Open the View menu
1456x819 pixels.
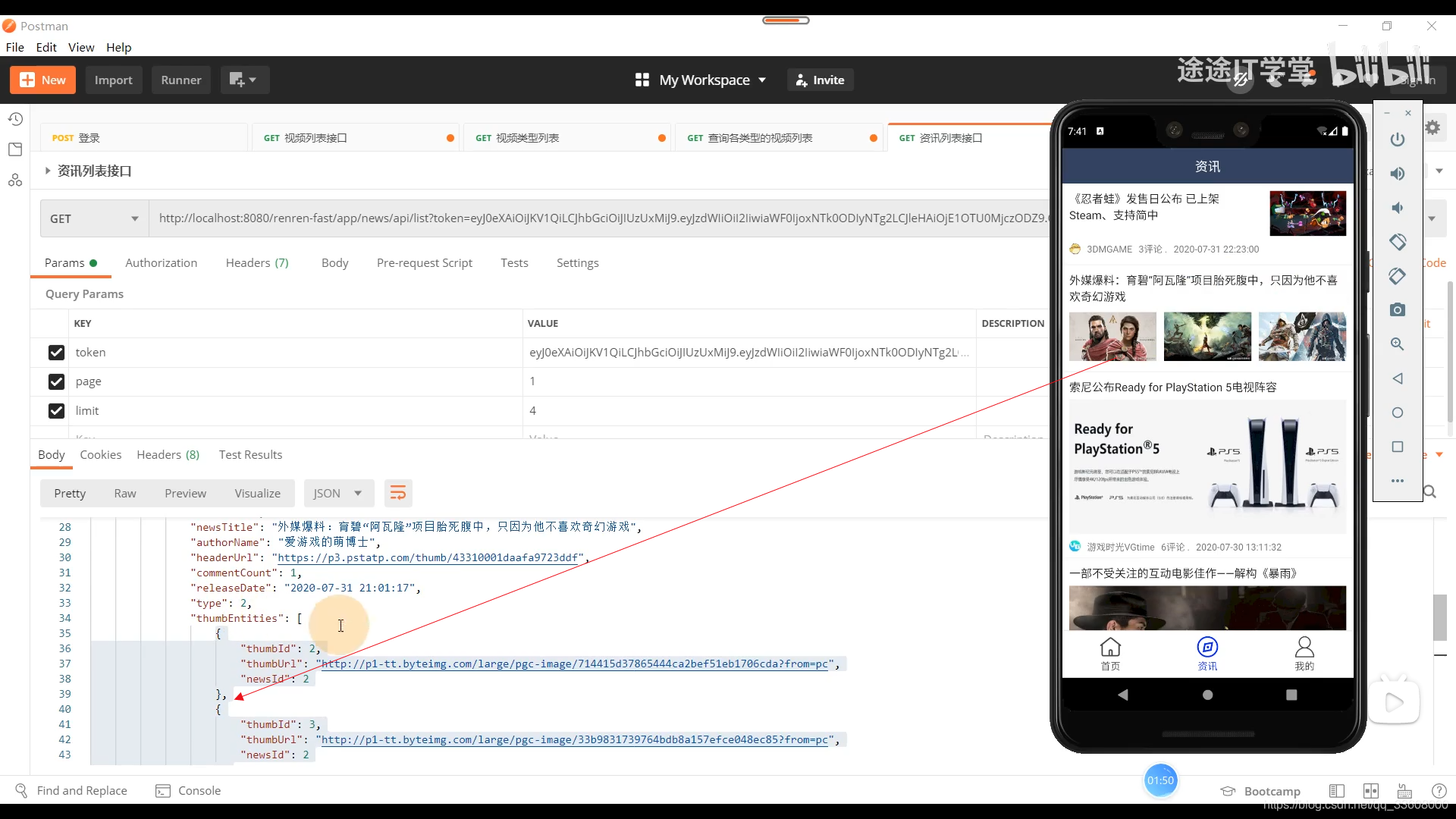pyautogui.click(x=81, y=47)
